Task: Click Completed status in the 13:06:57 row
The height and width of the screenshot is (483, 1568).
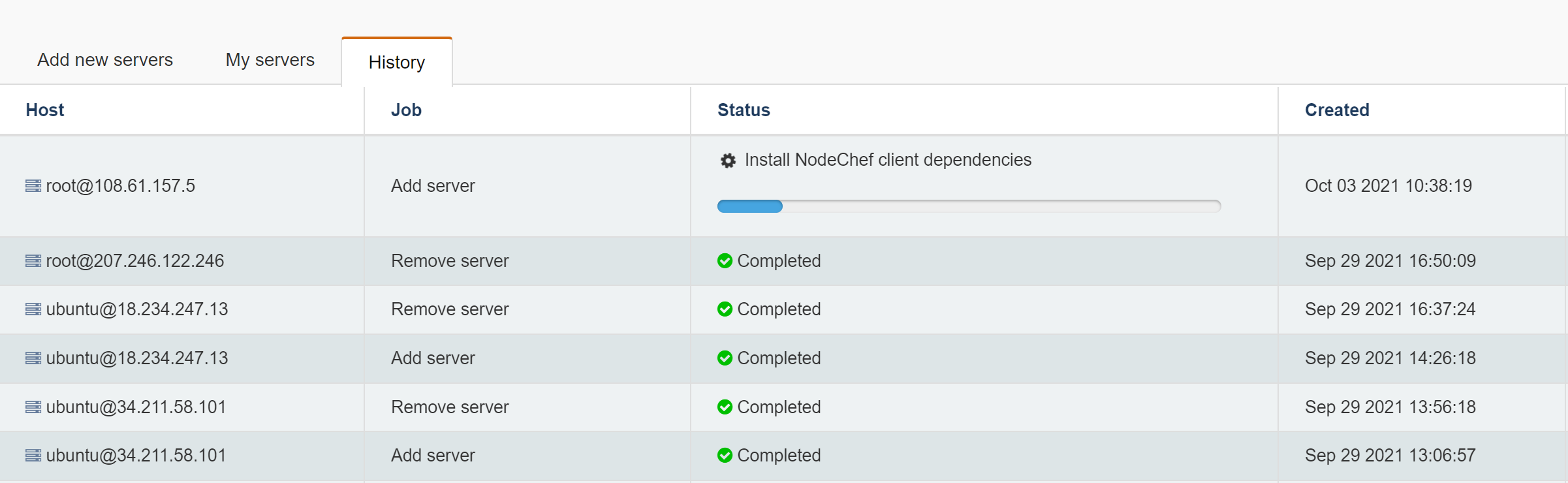Action: tap(779, 456)
